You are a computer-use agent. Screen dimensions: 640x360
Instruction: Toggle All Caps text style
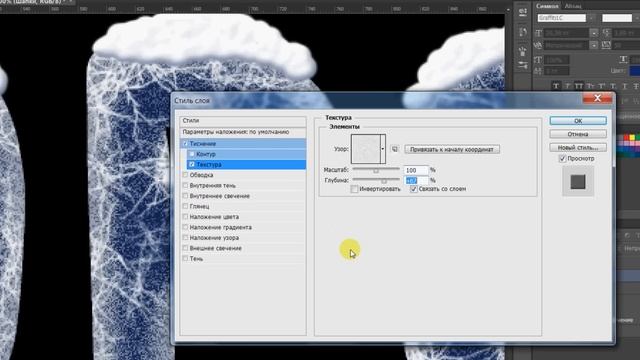click(579, 86)
